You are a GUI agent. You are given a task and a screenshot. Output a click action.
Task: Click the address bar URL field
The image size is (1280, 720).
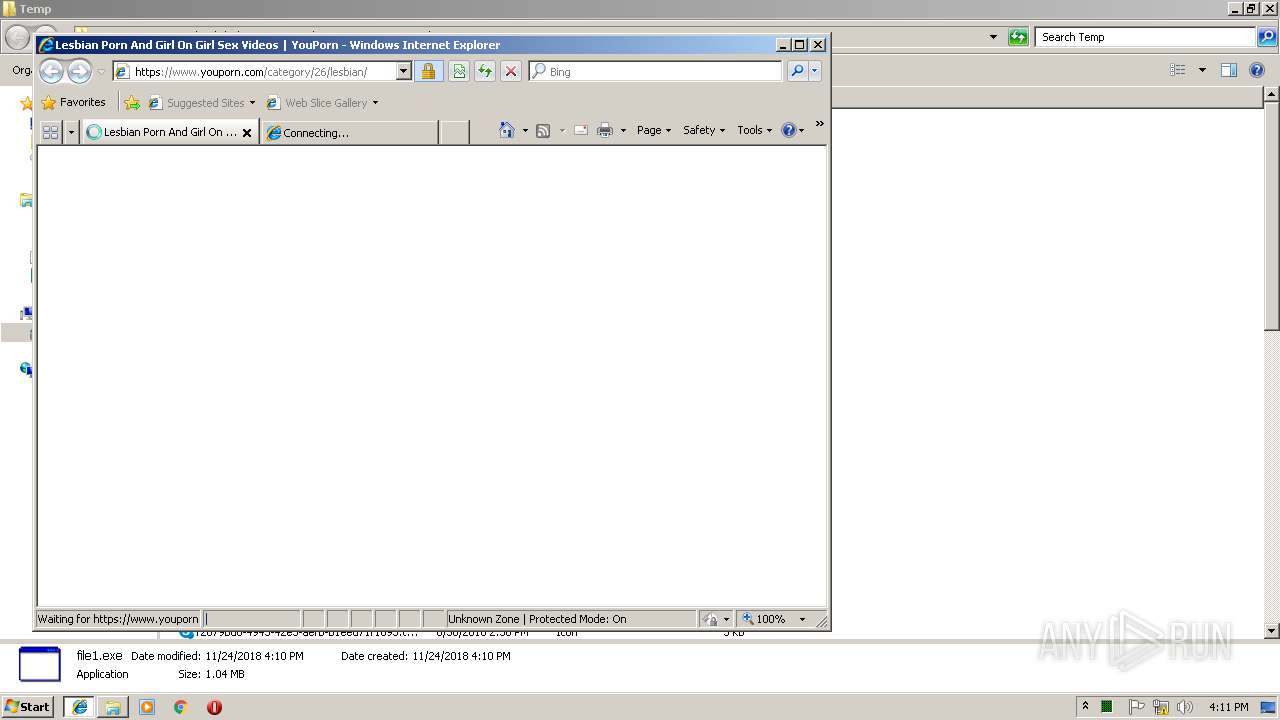263,71
